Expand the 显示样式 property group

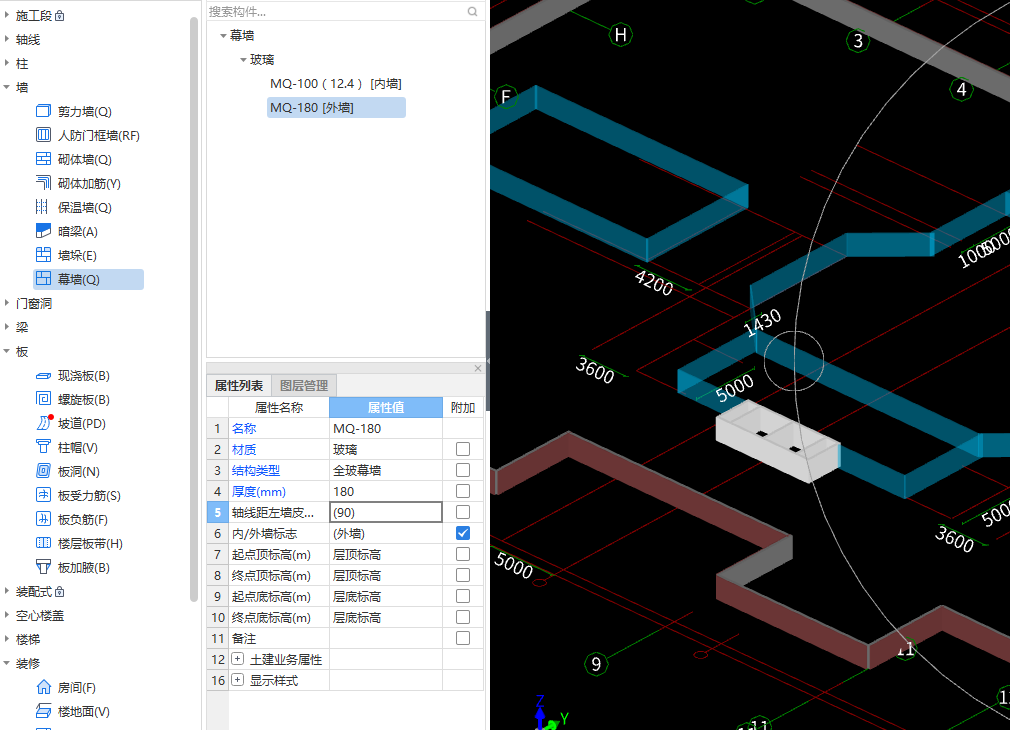(x=238, y=680)
